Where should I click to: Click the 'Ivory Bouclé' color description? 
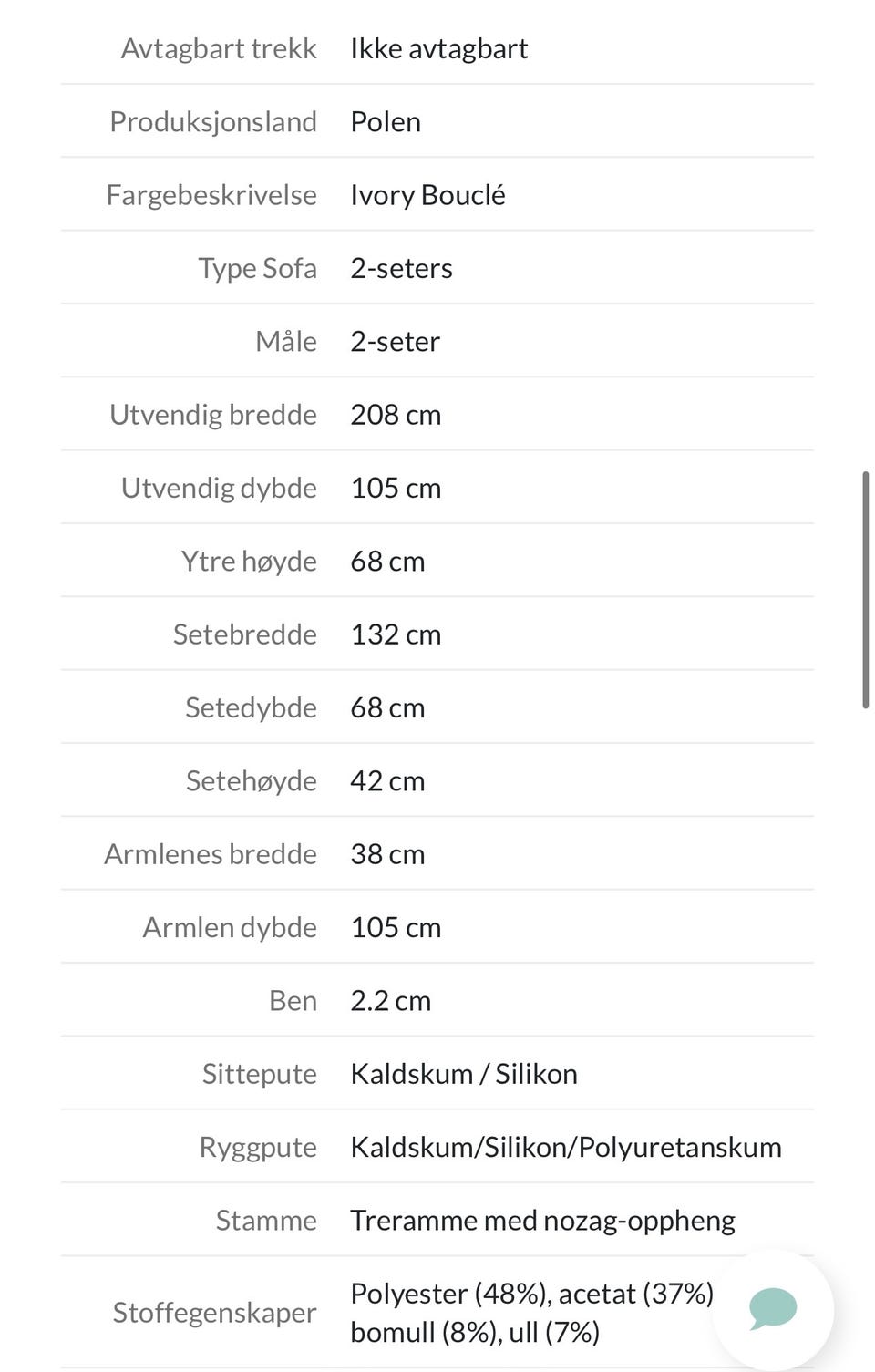(427, 195)
